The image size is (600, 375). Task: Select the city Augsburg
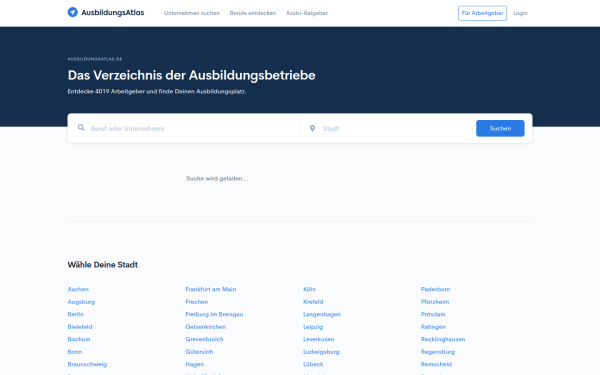point(81,302)
